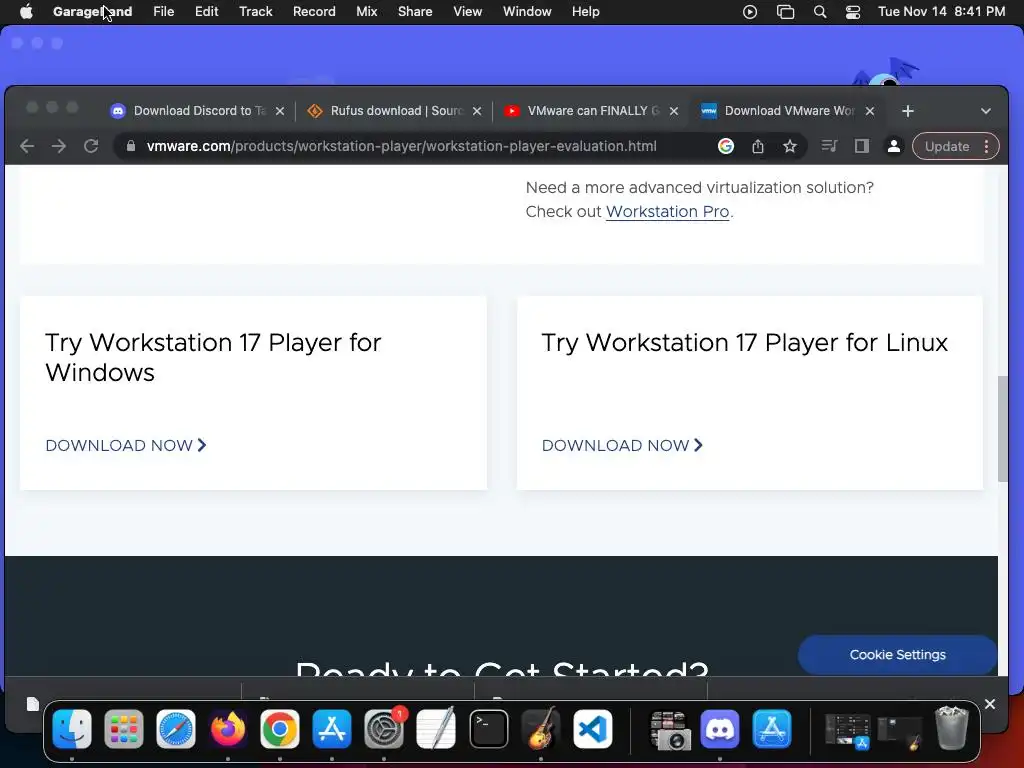Open Chrome profile avatar

(893, 146)
